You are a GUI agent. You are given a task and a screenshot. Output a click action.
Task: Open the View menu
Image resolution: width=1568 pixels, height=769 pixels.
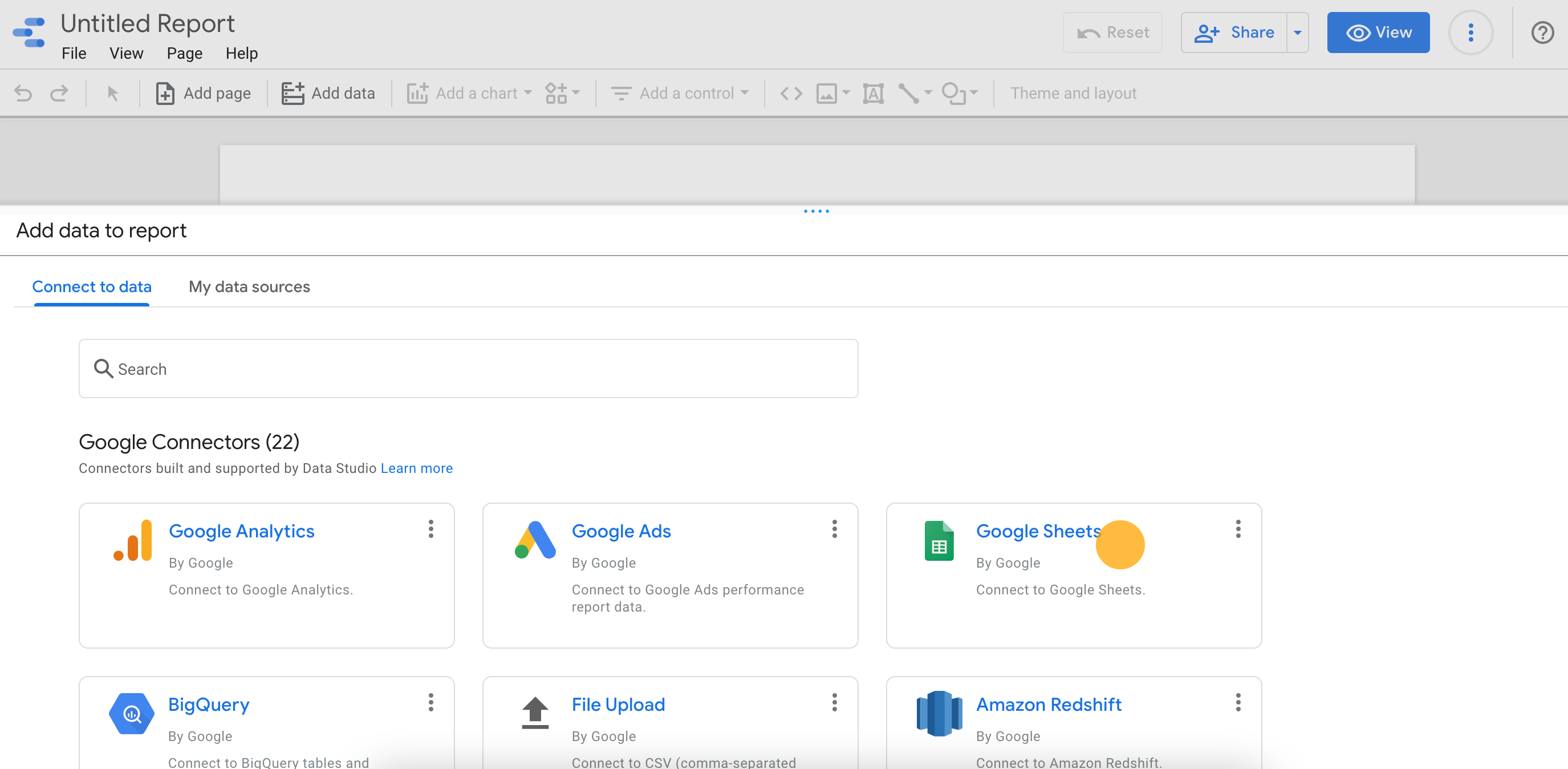click(126, 54)
